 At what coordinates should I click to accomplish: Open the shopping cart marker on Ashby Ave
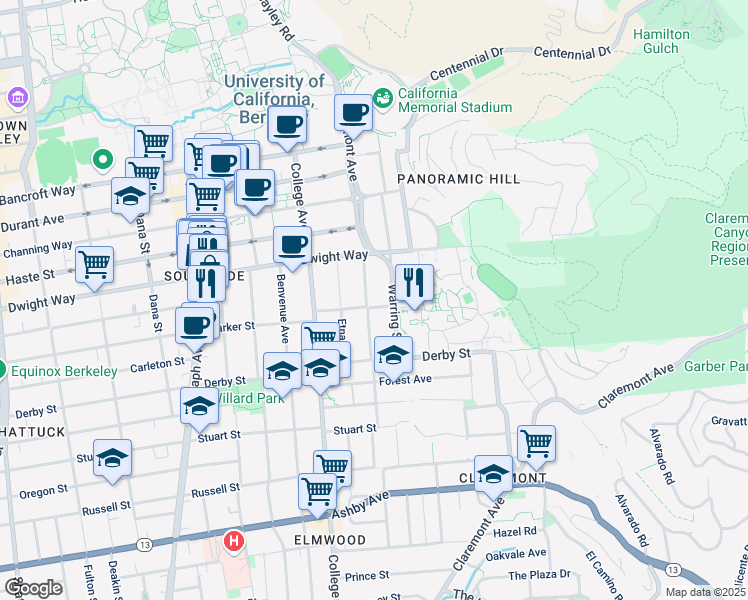(x=317, y=493)
